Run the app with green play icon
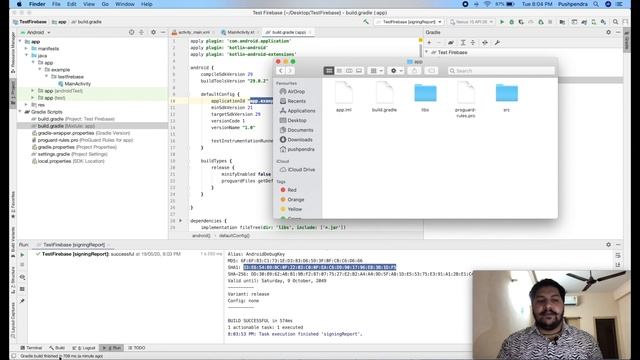 pos(502,22)
